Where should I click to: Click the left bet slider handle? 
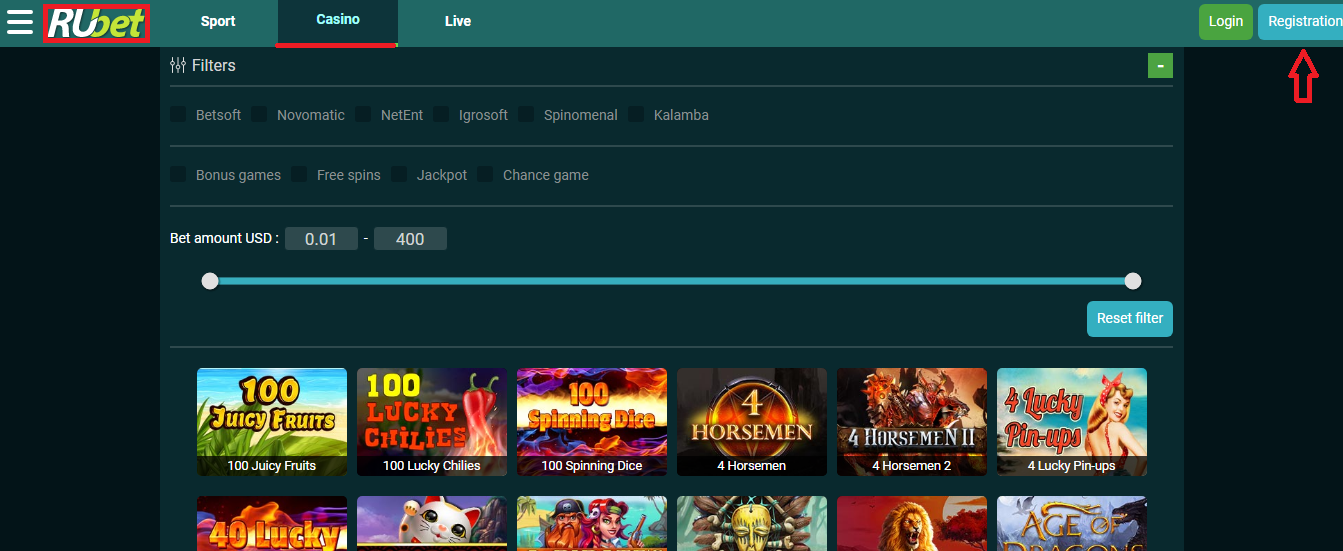(x=210, y=281)
